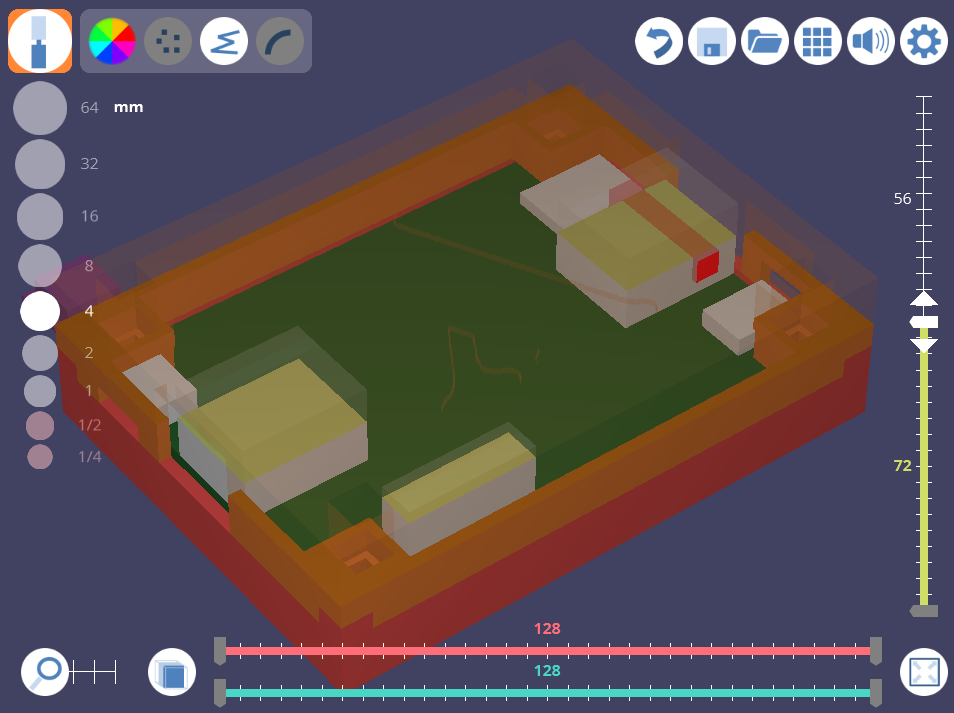Select the 64 mm cube size

pyautogui.click(x=40, y=108)
